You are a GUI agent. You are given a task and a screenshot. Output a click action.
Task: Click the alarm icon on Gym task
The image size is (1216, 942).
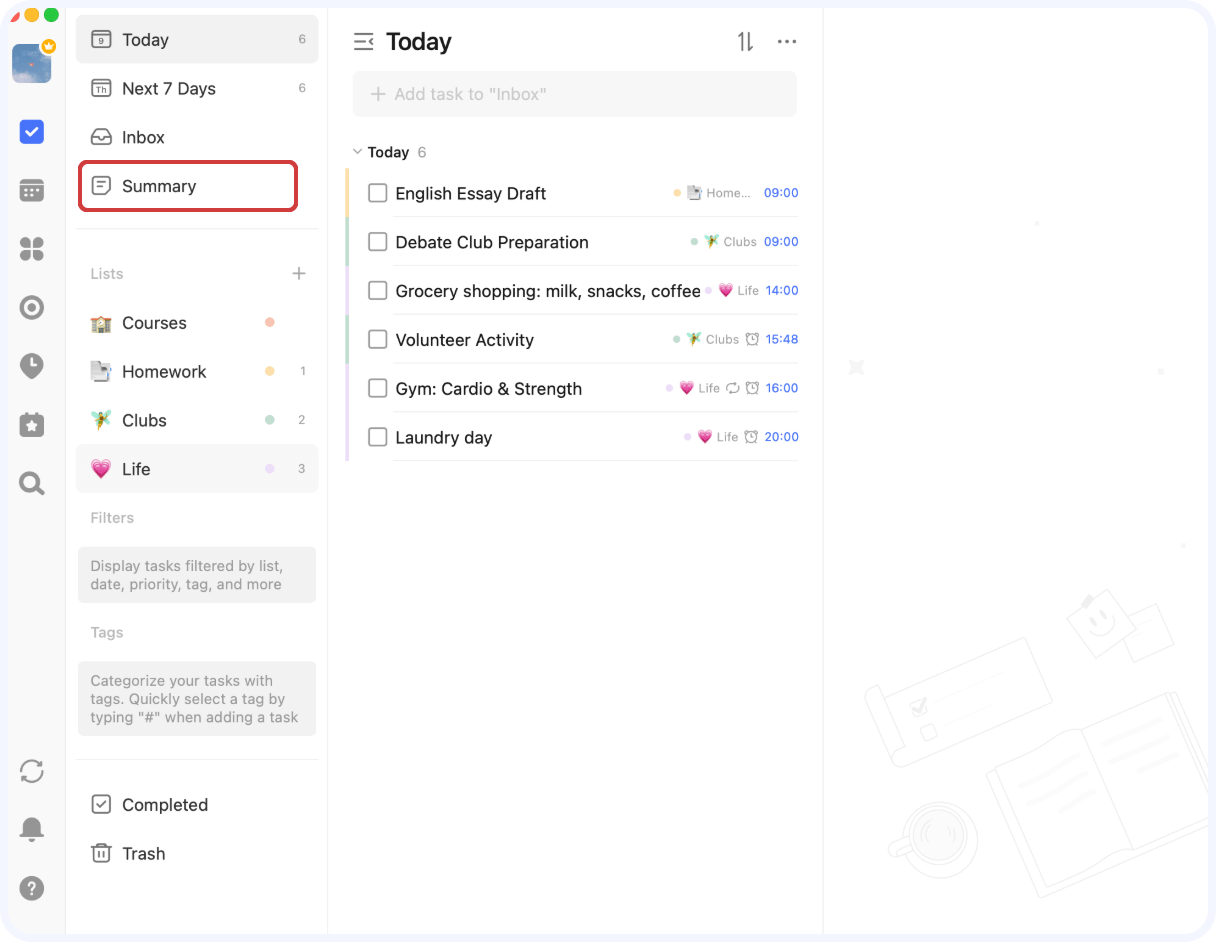[x=752, y=388]
